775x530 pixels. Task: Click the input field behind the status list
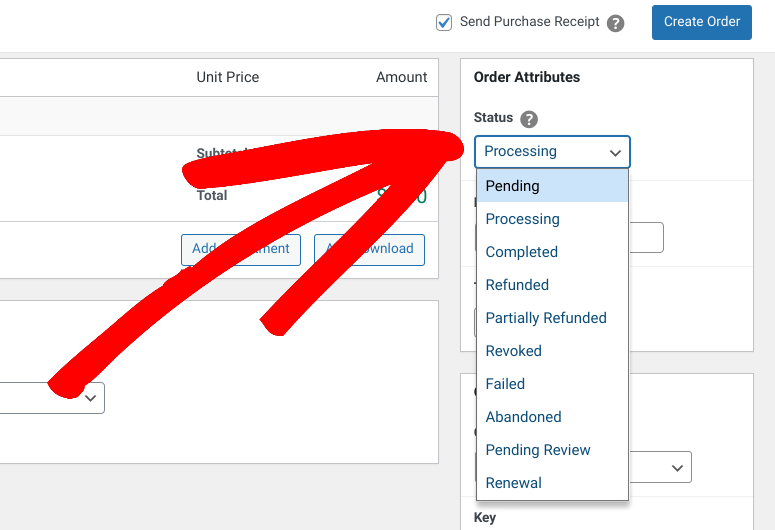tap(646, 238)
